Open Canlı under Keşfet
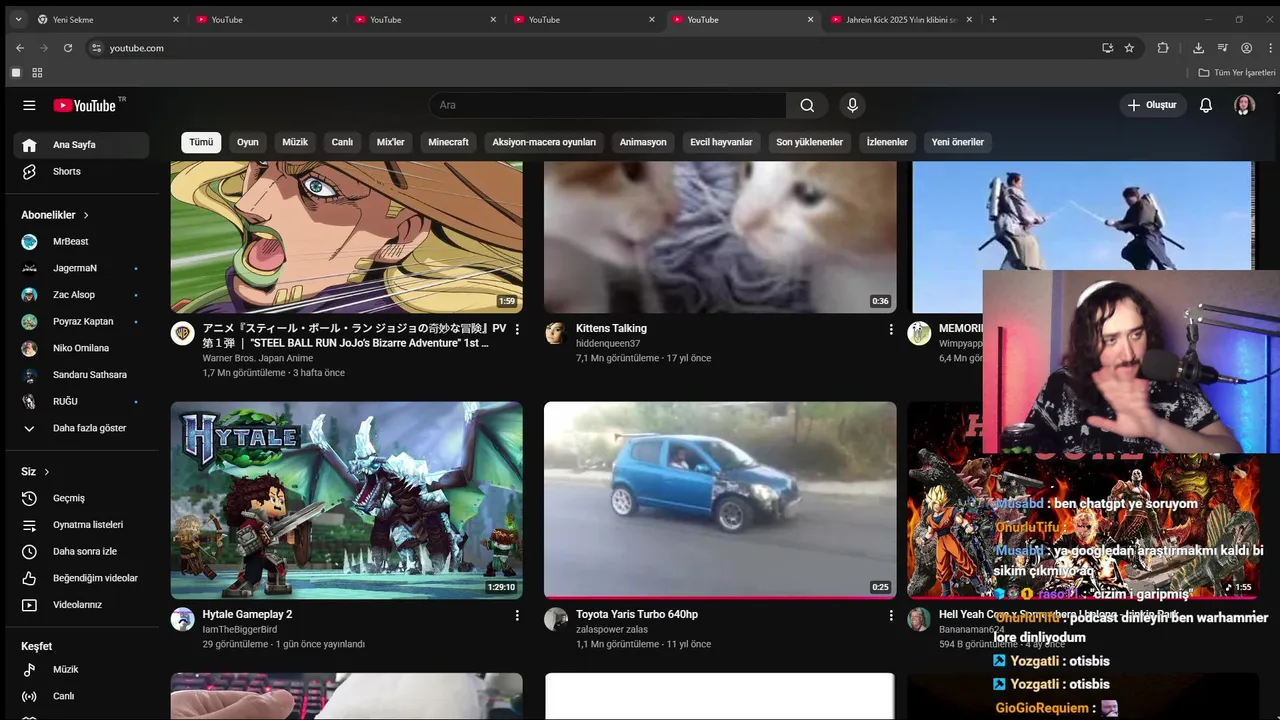 coord(82,696)
